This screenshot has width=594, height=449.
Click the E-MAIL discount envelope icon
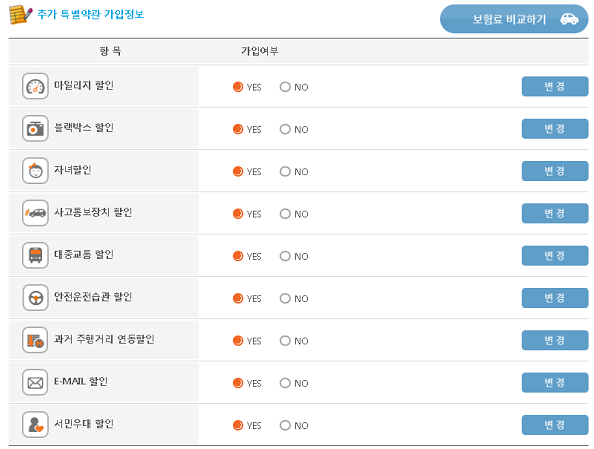35,382
